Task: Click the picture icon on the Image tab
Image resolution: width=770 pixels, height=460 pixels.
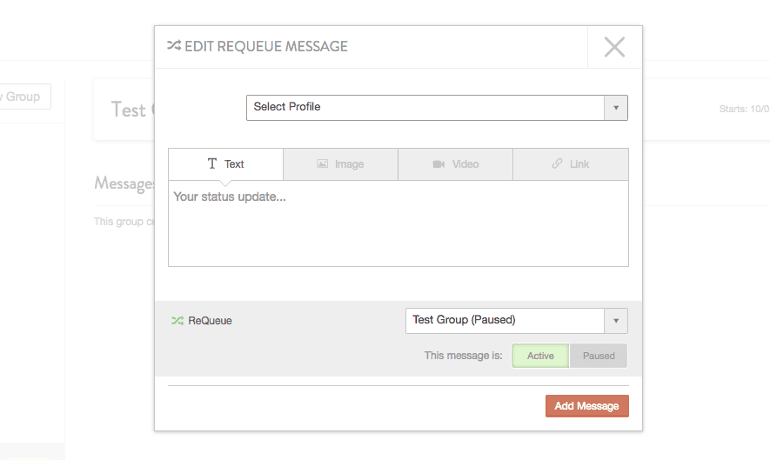Action: pyautogui.click(x=322, y=164)
